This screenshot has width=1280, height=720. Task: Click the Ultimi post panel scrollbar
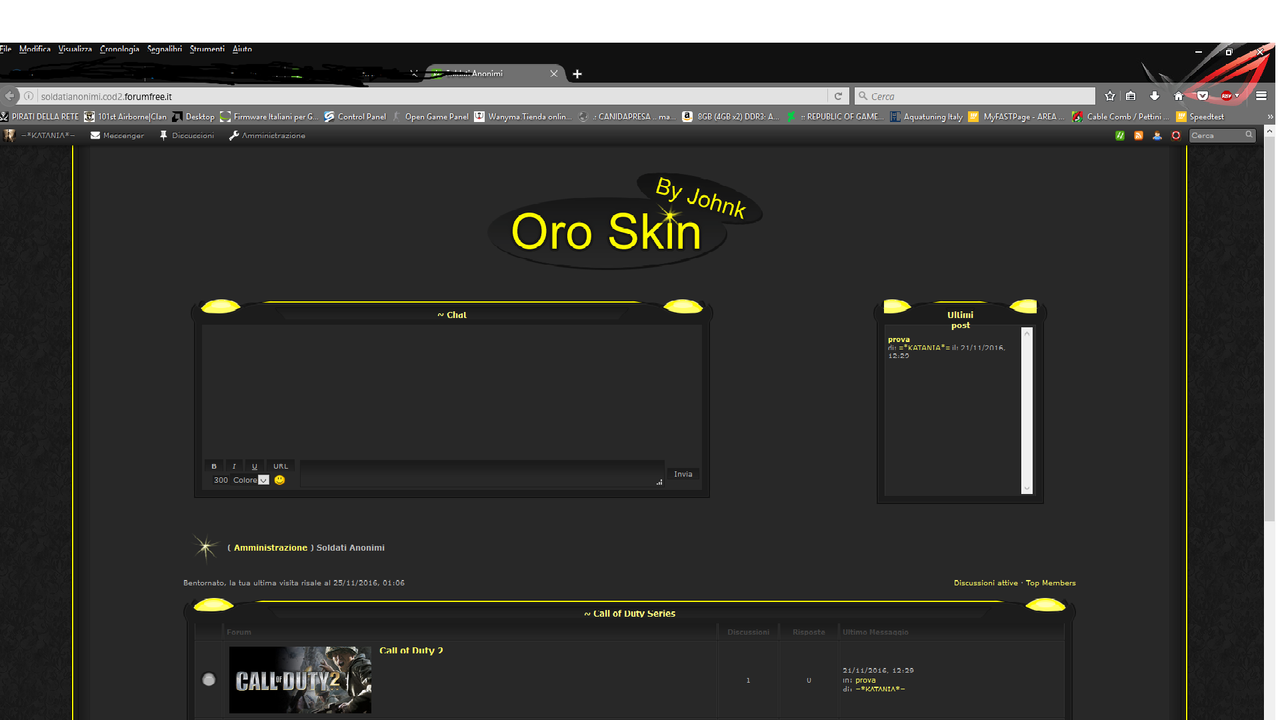[x=1026, y=410]
